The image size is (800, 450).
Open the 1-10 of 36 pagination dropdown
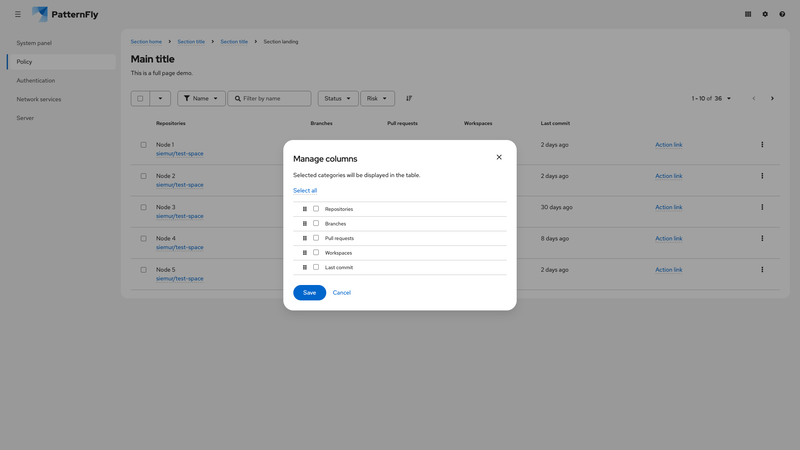[711, 98]
